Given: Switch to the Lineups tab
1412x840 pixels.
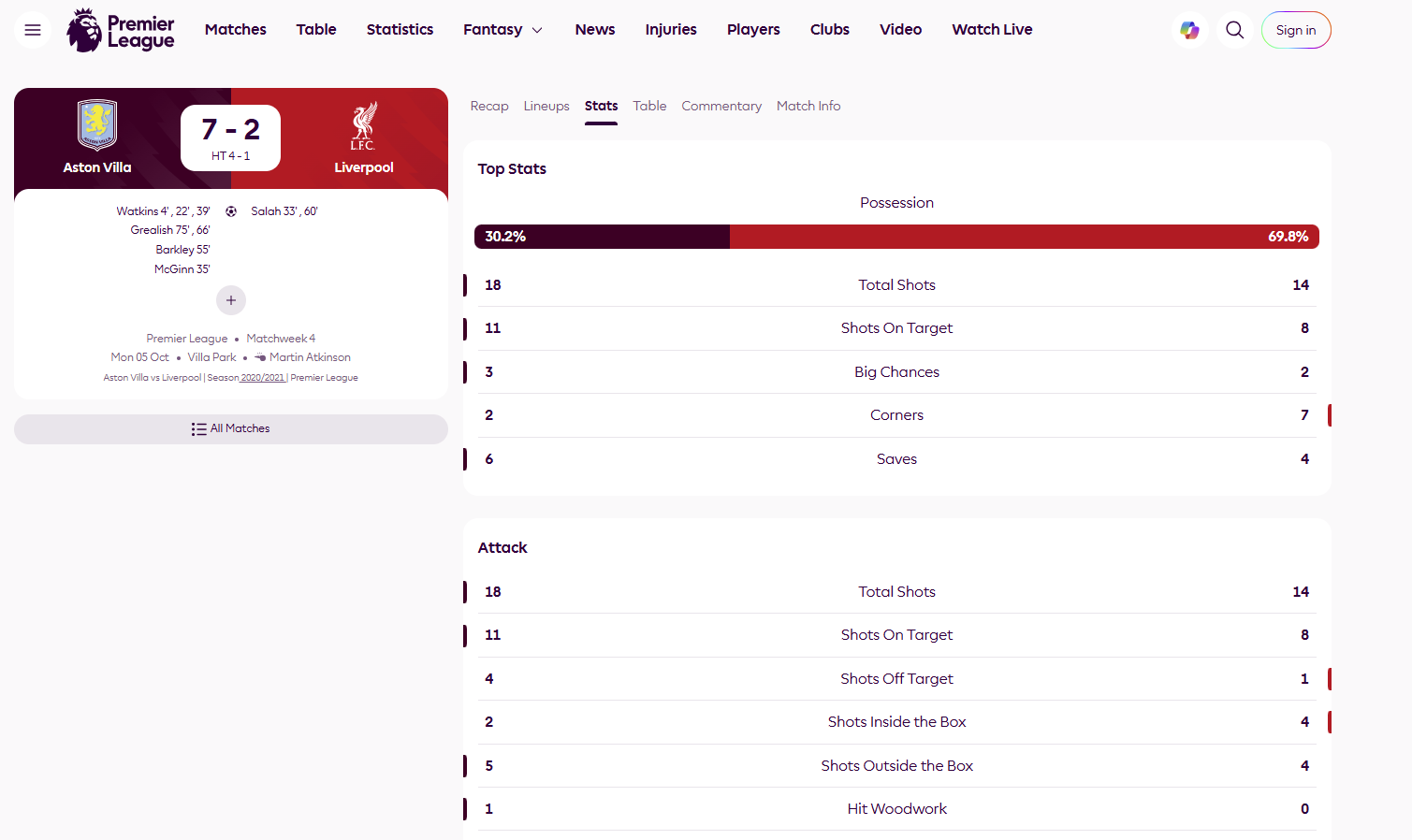Looking at the screenshot, I should [x=546, y=107].
